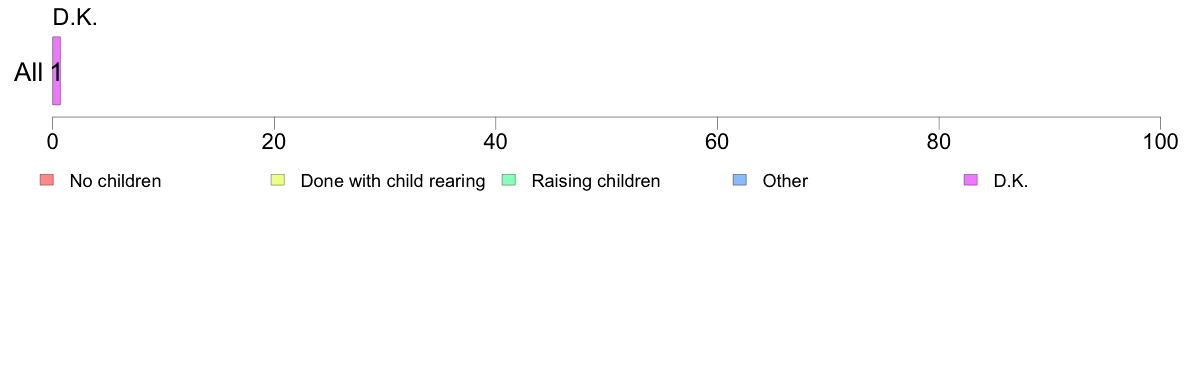Select the 'Other' legend text

point(785,182)
